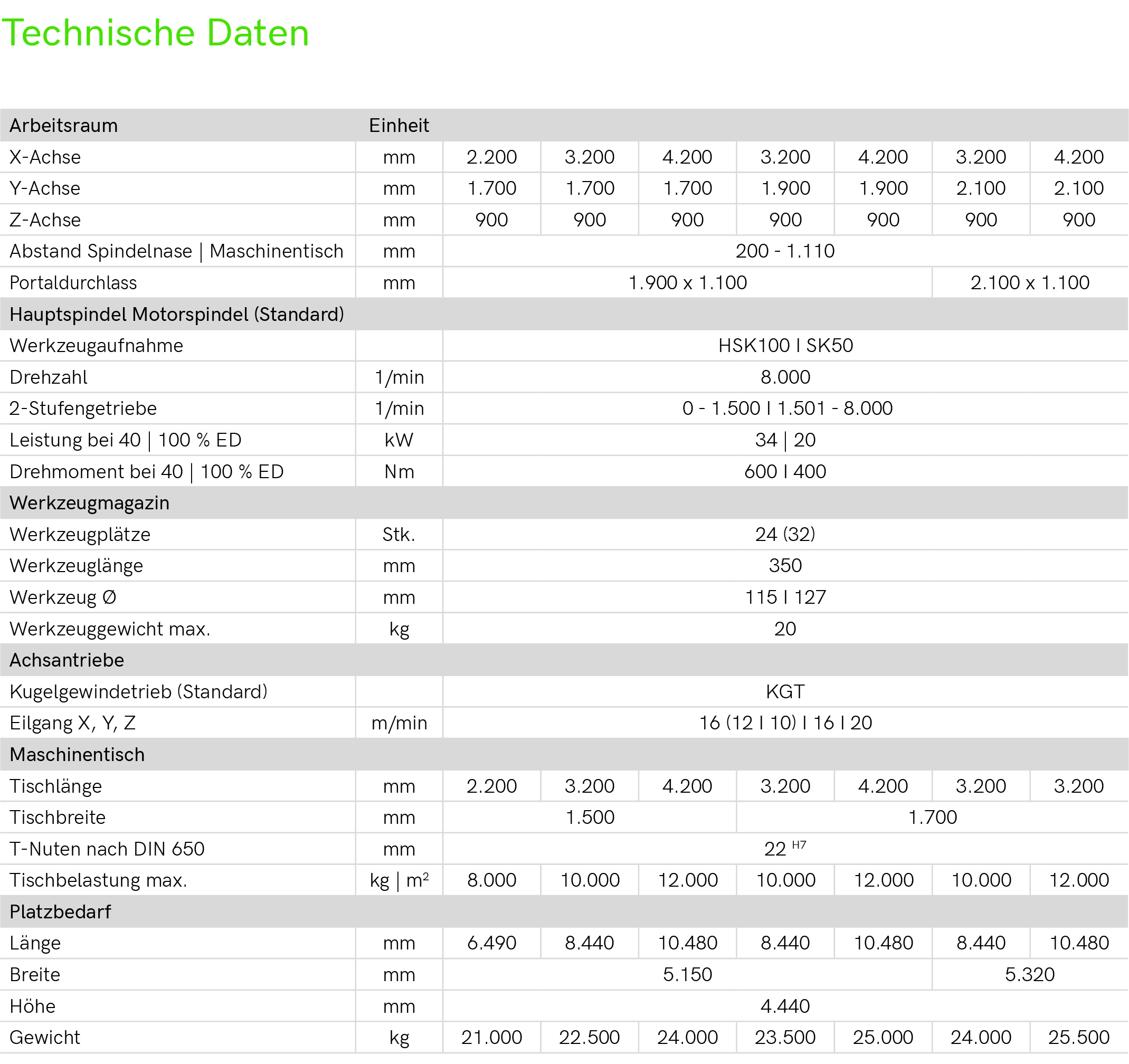Image resolution: width=1129 pixels, height=1064 pixels.
Task: Click the 'm/min' unit cell
Action: (399, 723)
